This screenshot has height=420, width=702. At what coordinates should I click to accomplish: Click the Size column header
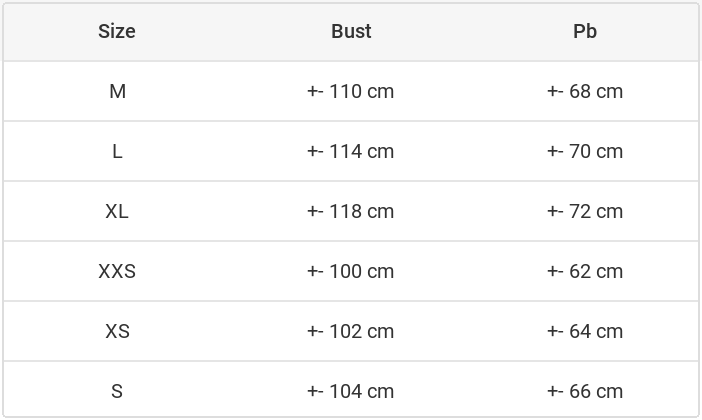click(x=117, y=31)
